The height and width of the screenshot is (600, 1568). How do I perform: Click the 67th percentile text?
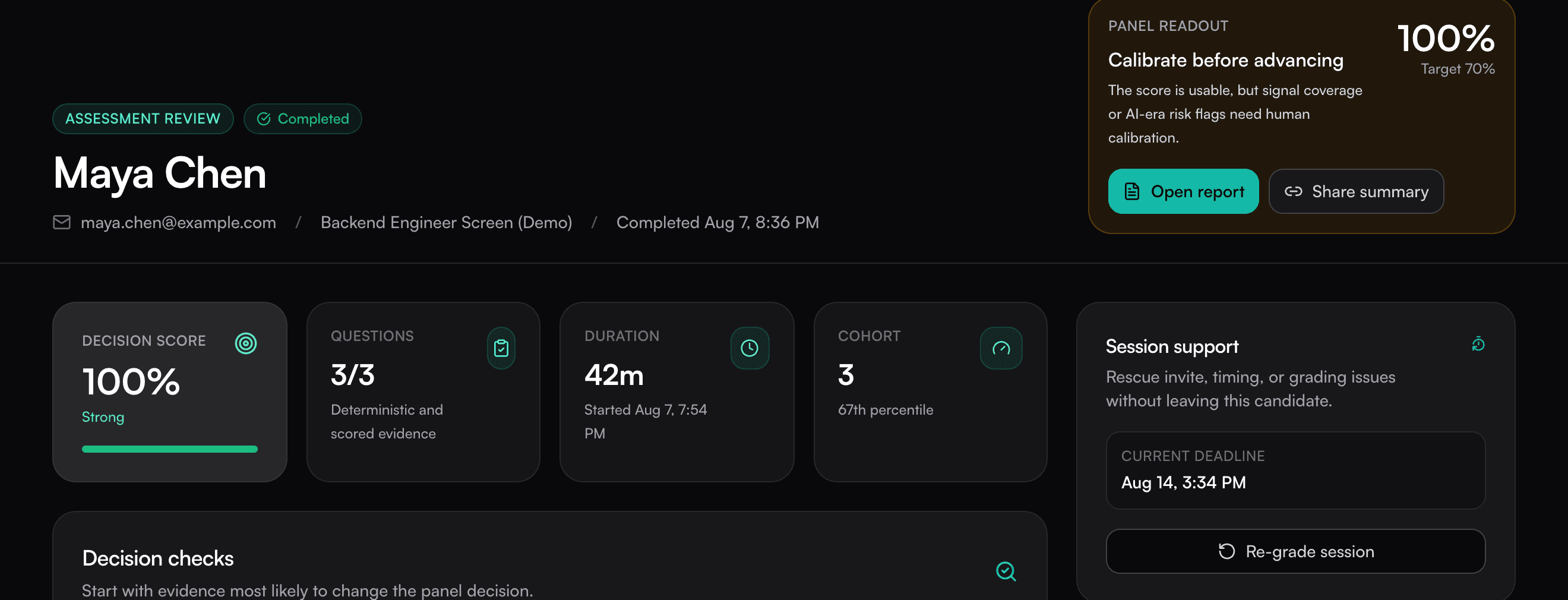(x=885, y=410)
